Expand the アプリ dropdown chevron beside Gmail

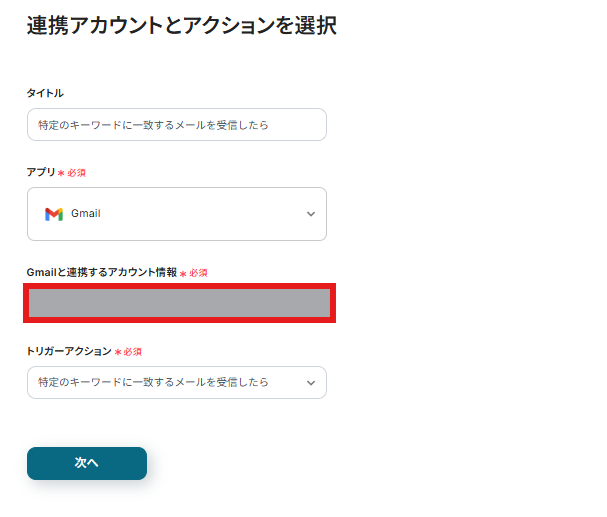(x=310, y=214)
